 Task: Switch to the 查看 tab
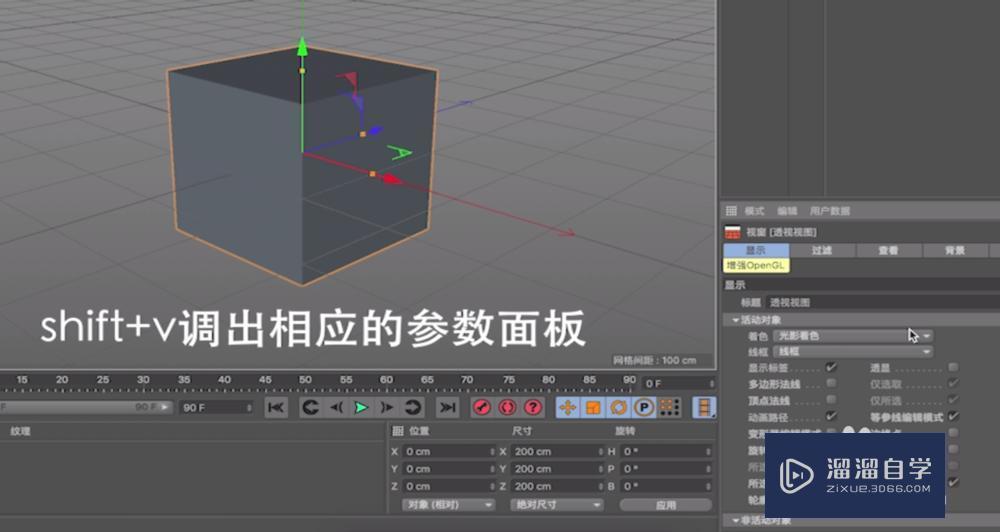coord(888,250)
